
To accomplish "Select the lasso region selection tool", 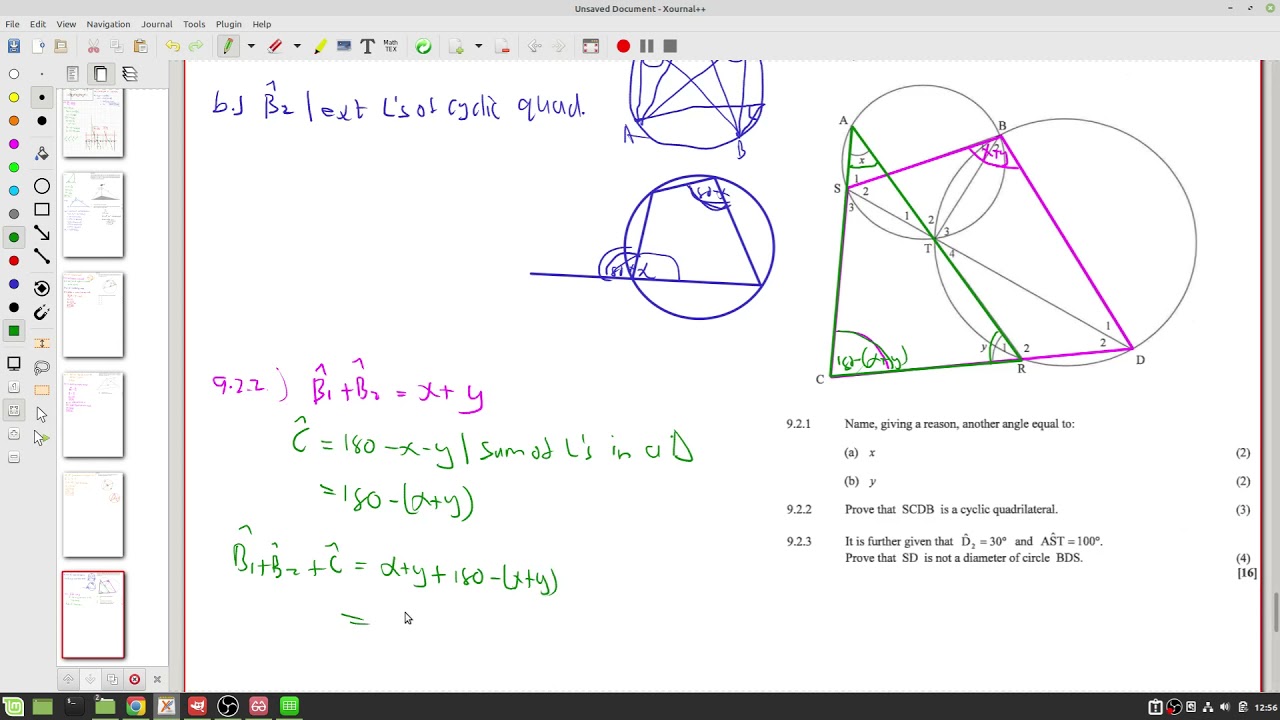I will pyautogui.click(x=42, y=368).
